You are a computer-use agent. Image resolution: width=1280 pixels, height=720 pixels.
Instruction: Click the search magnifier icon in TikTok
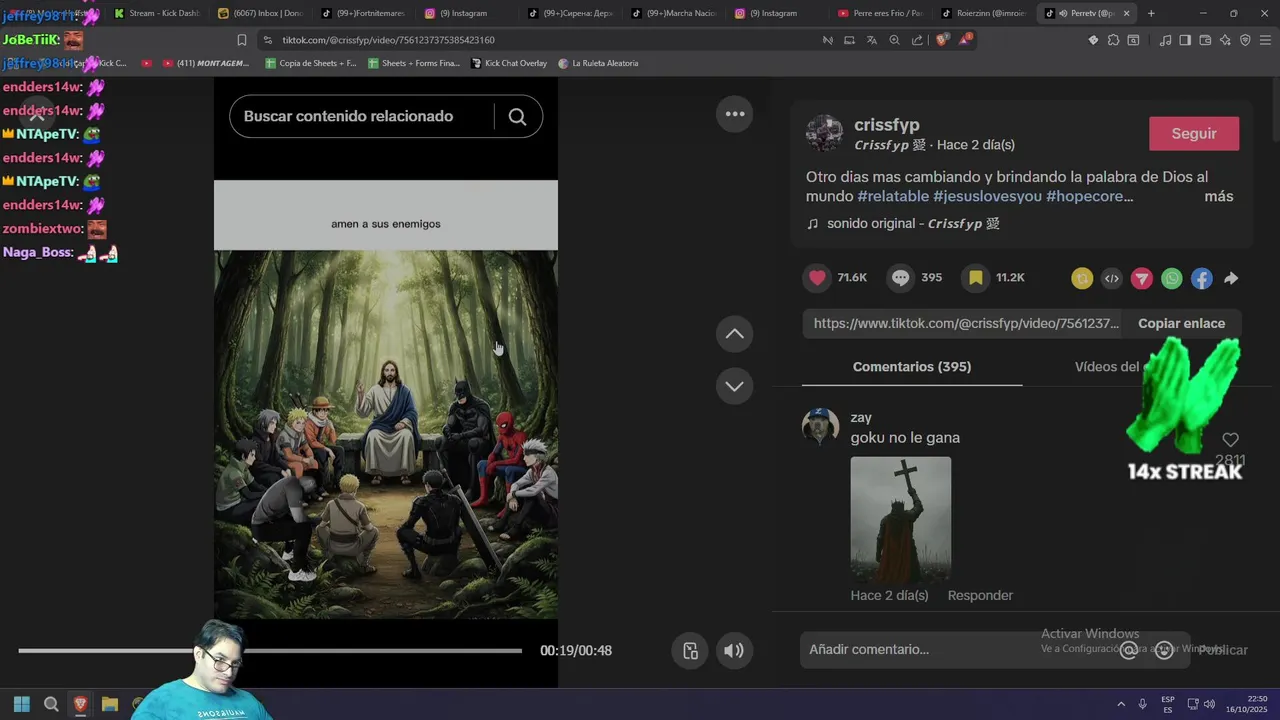[x=517, y=117]
